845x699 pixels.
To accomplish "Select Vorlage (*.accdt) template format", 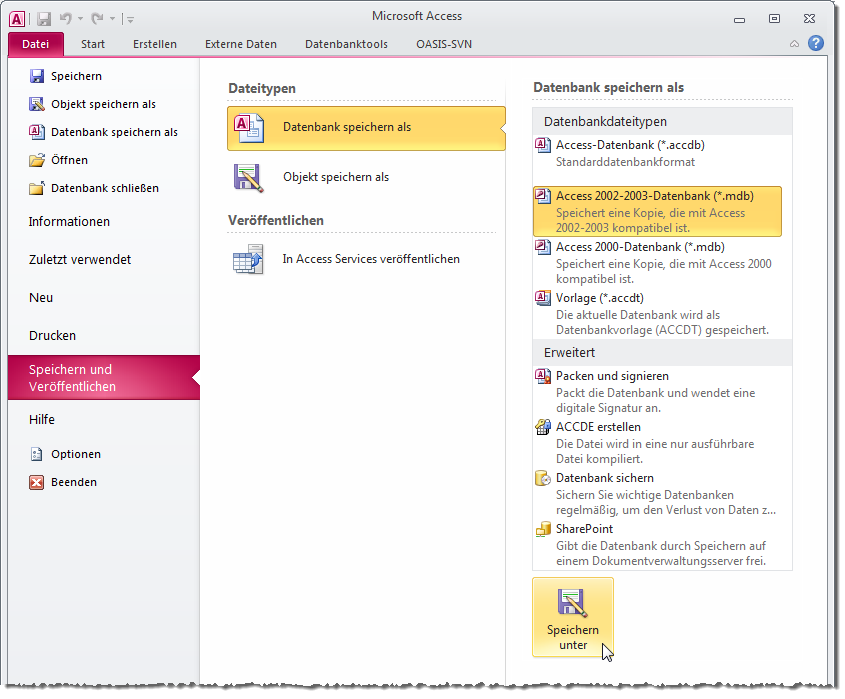I will (x=599, y=298).
